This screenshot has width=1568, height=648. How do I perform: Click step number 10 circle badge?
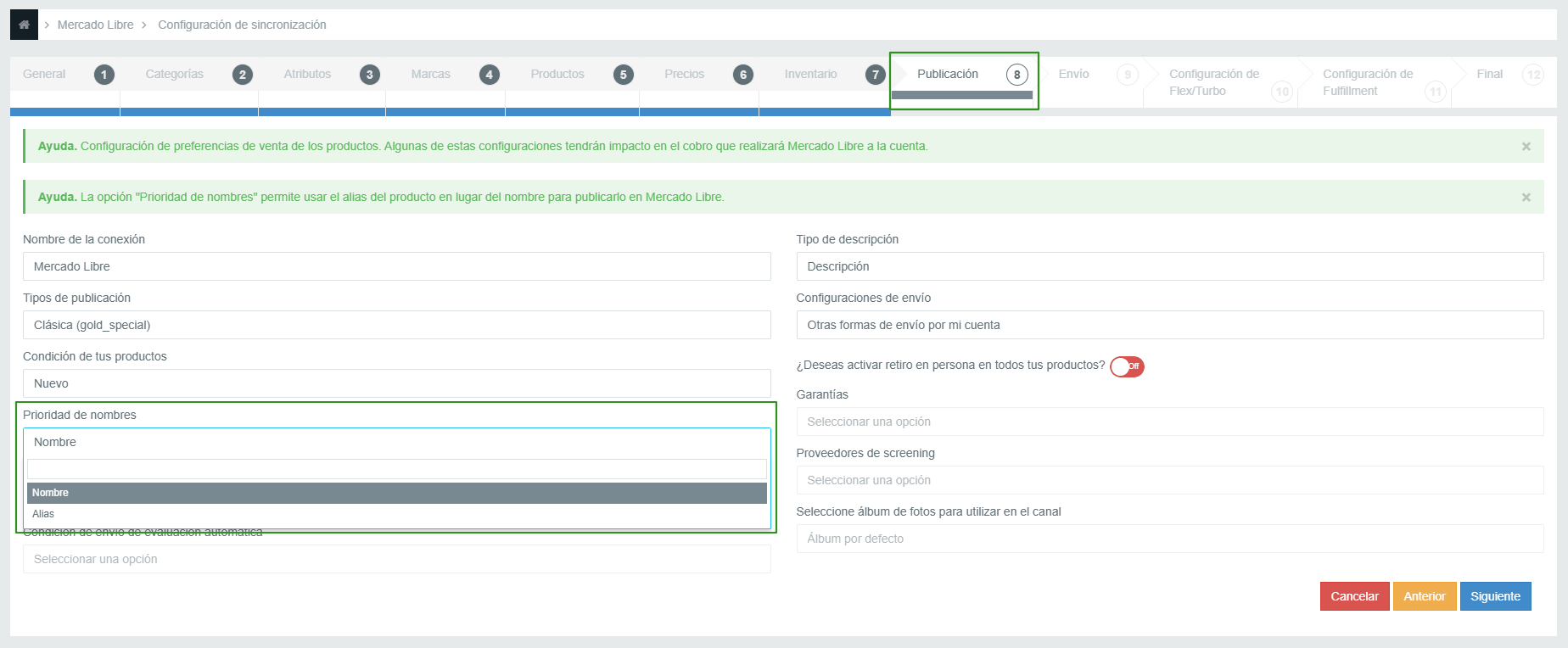[1282, 92]
